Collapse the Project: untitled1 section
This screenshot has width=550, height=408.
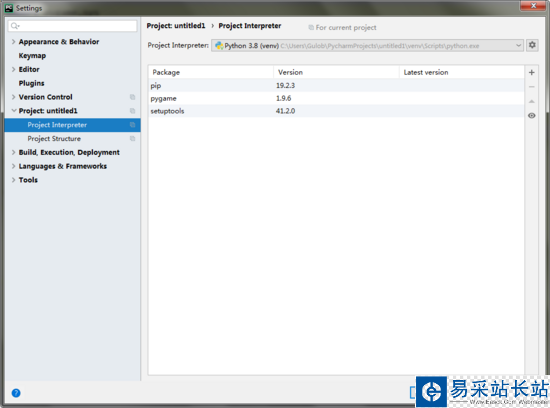tap(13, 111)
